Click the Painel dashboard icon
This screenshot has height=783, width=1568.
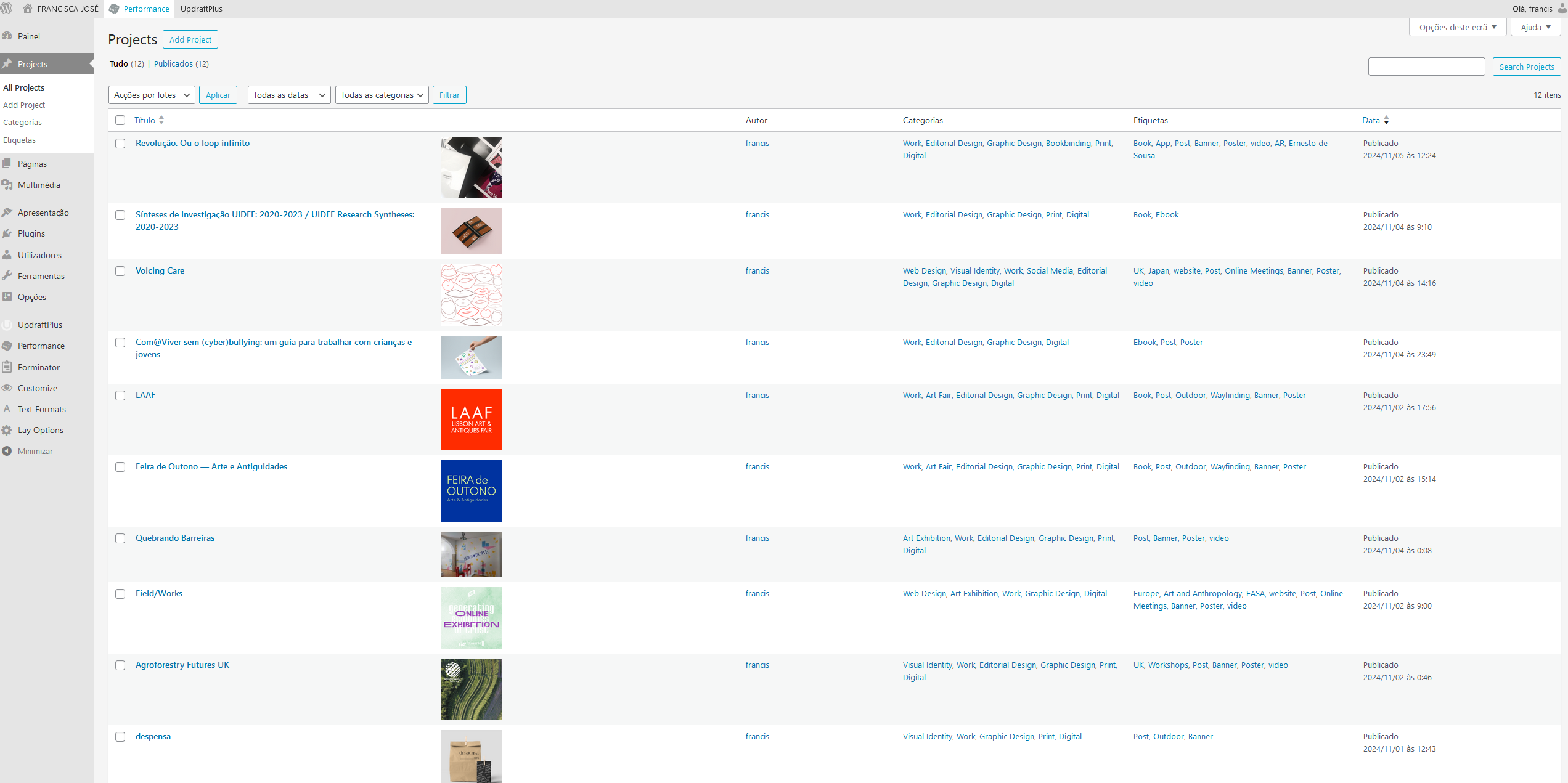[x=7, y=36]
